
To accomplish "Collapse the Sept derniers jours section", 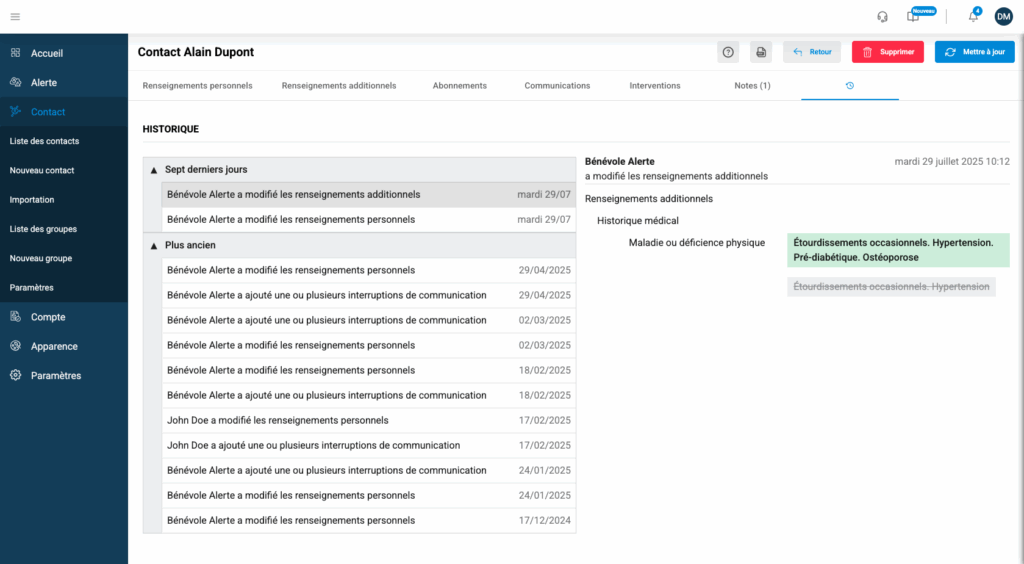I will pos(153,170).
